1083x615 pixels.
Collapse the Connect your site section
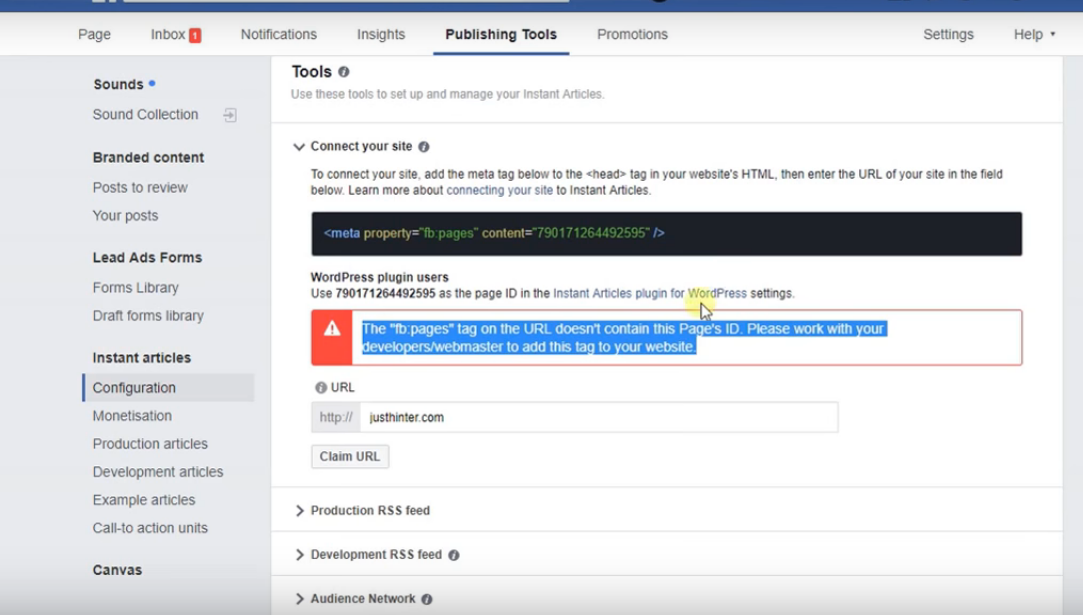(x=298, y=146)
